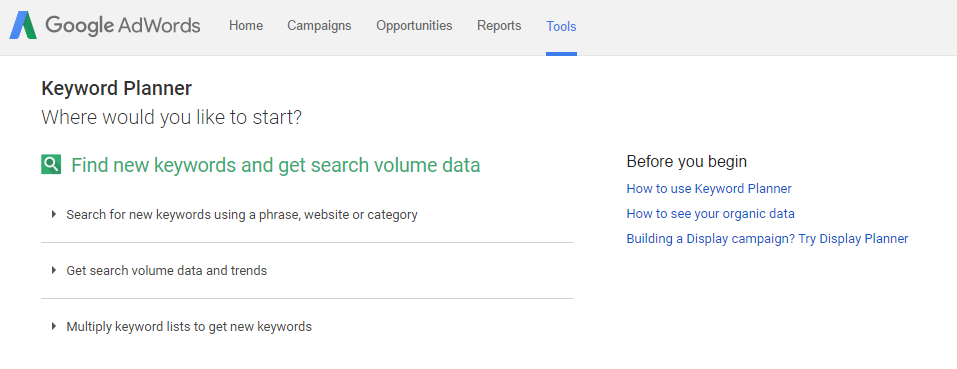
Task: Expand triangle beside Search for new keywords
Action: click(x=54, y=214)
